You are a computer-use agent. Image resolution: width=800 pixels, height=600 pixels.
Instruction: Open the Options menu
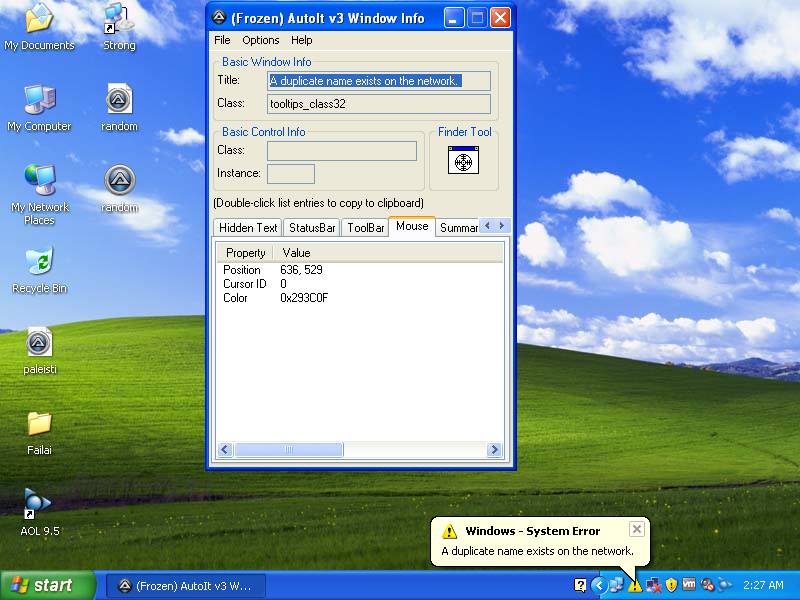261,40
